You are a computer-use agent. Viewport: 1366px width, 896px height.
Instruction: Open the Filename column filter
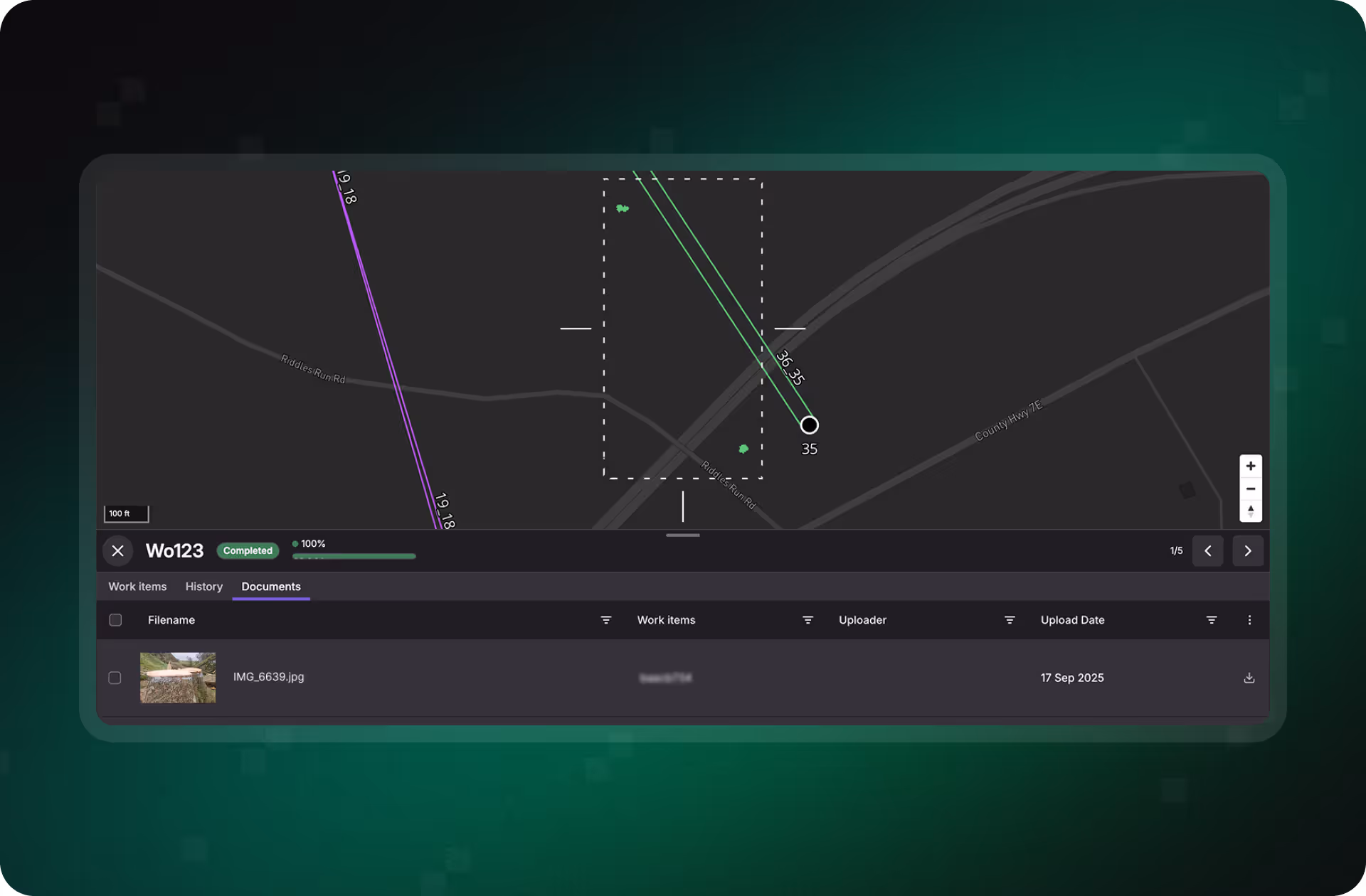click(605, 620)
